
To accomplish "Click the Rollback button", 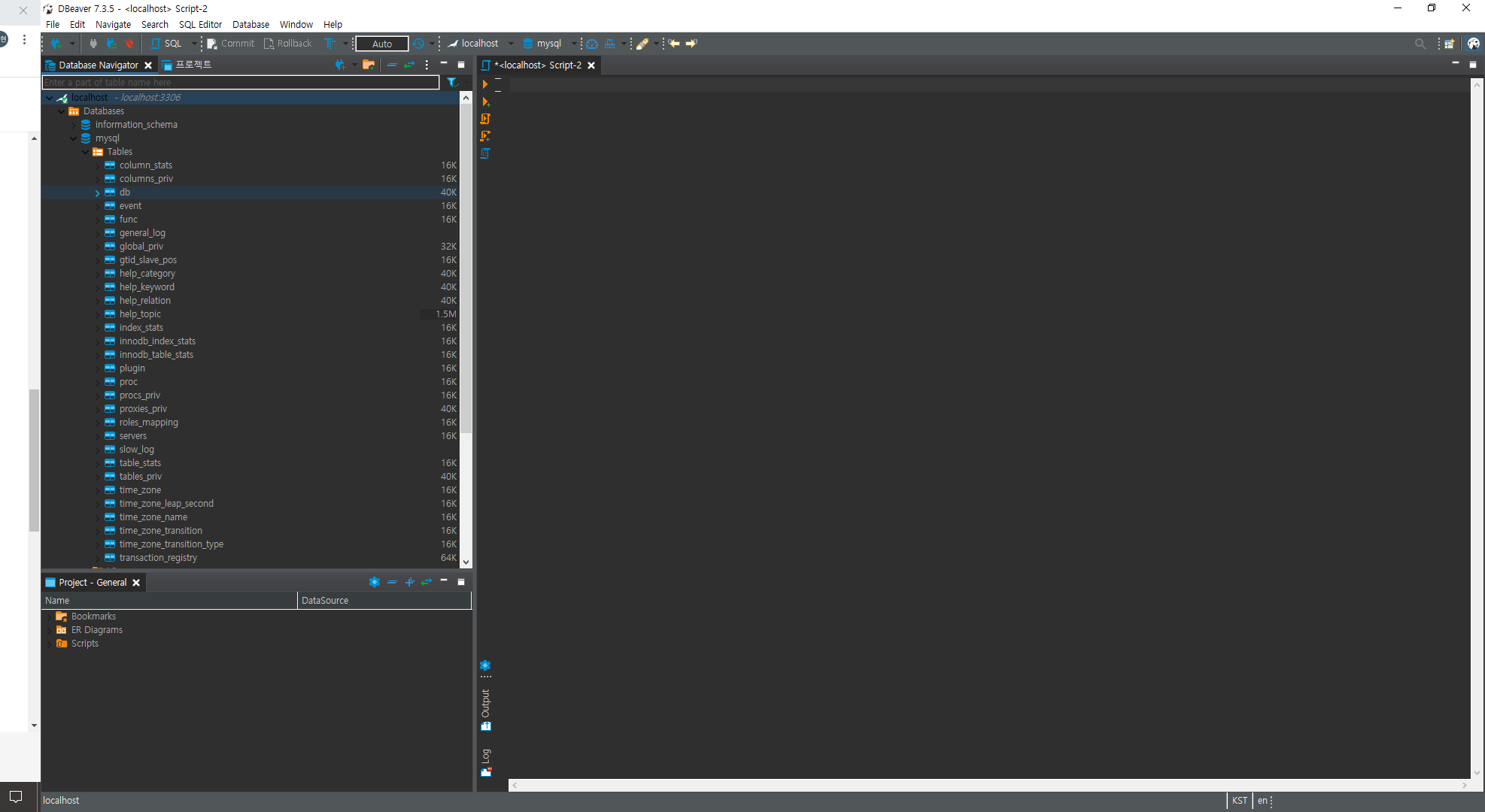I will (287, 44).
